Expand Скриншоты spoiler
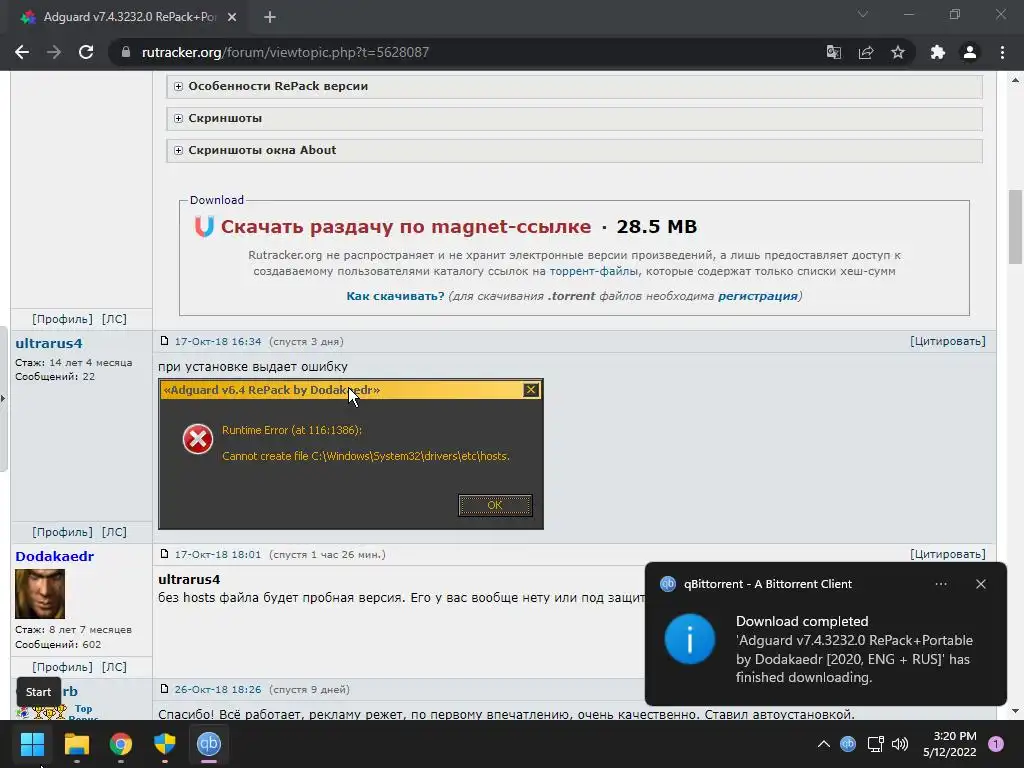 pyautogui.click(x=575, y=118)
